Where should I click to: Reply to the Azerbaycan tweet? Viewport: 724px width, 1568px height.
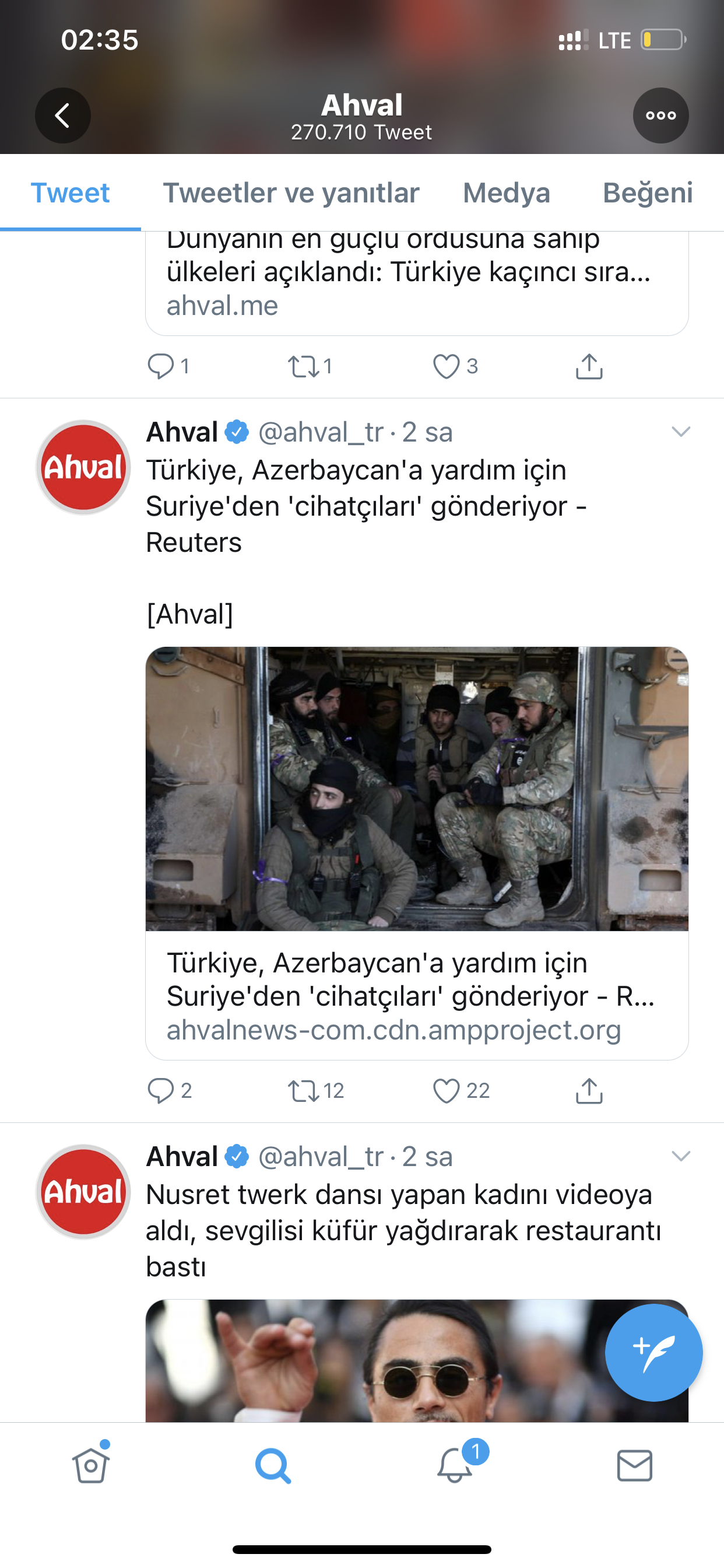pyautogui.click(x=169, y=1090)
